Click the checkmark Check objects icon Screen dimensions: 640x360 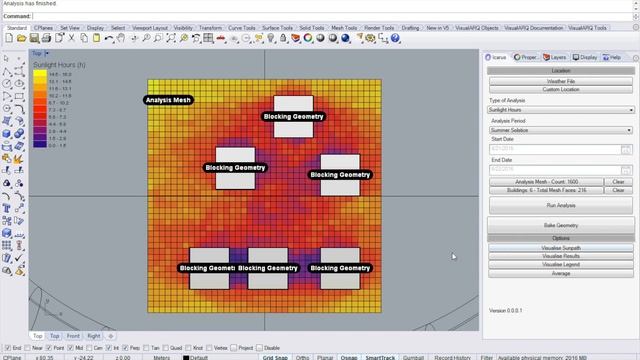click(19, 258)
